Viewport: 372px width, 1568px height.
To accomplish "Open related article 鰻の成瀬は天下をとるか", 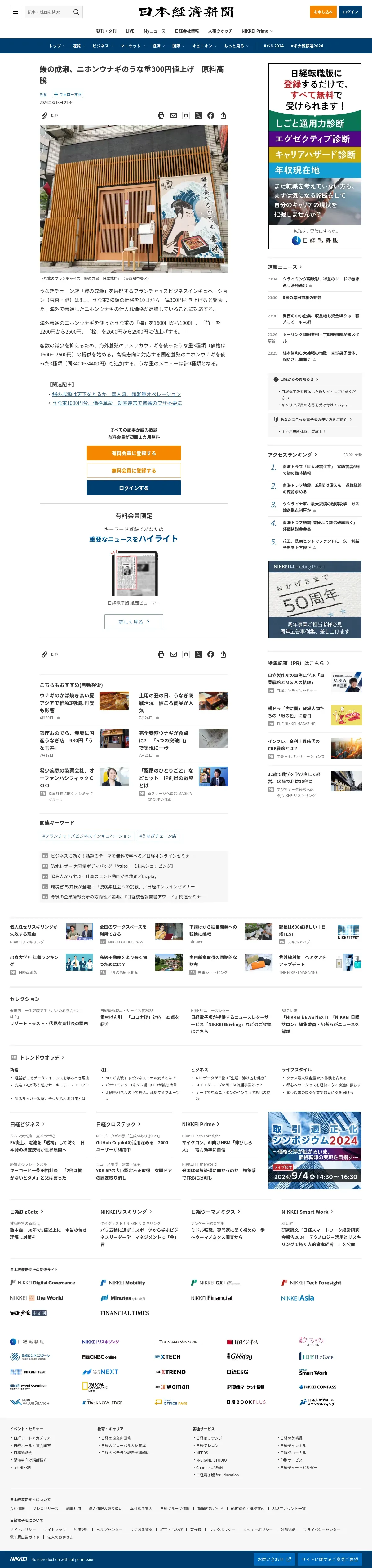I will 117,394.
